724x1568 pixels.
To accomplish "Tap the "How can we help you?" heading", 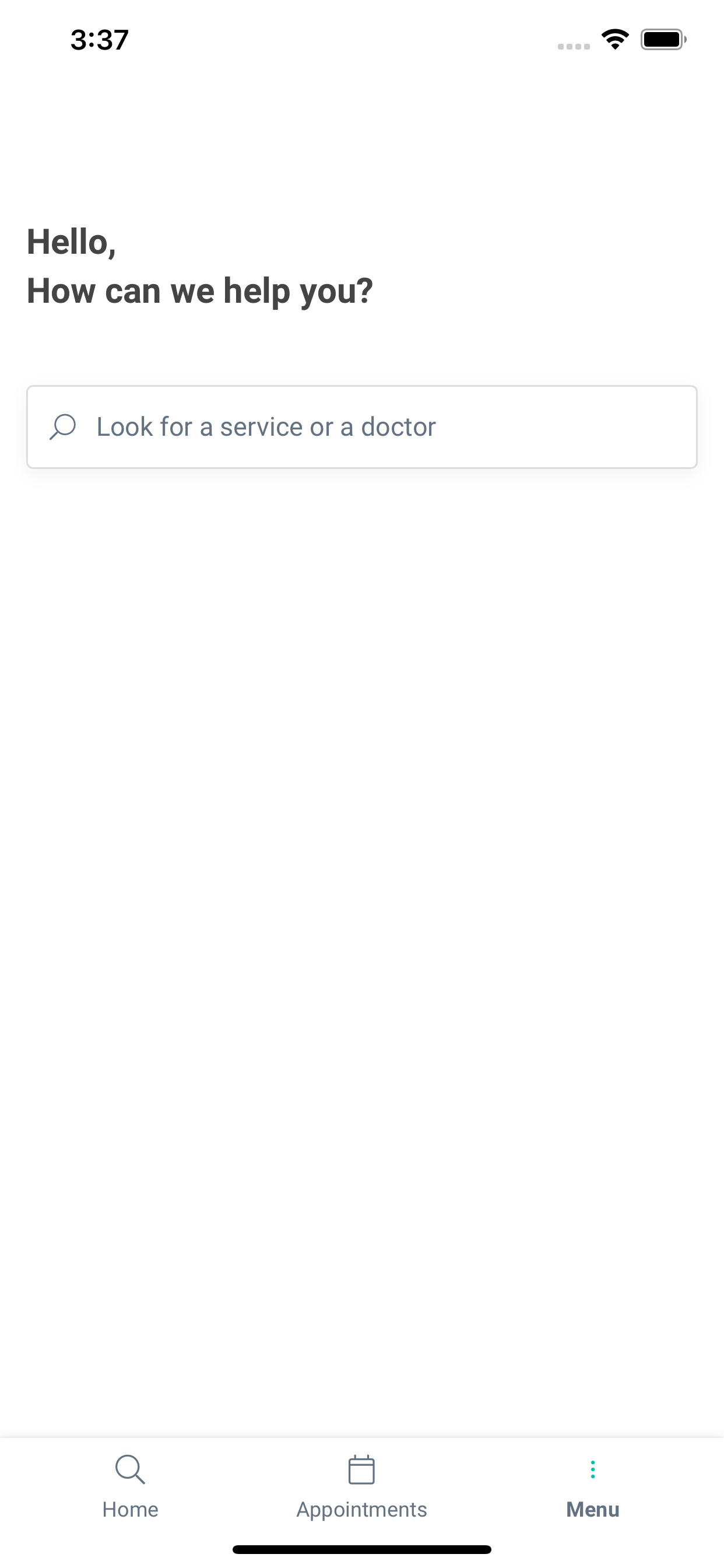I will pos(199,291).
